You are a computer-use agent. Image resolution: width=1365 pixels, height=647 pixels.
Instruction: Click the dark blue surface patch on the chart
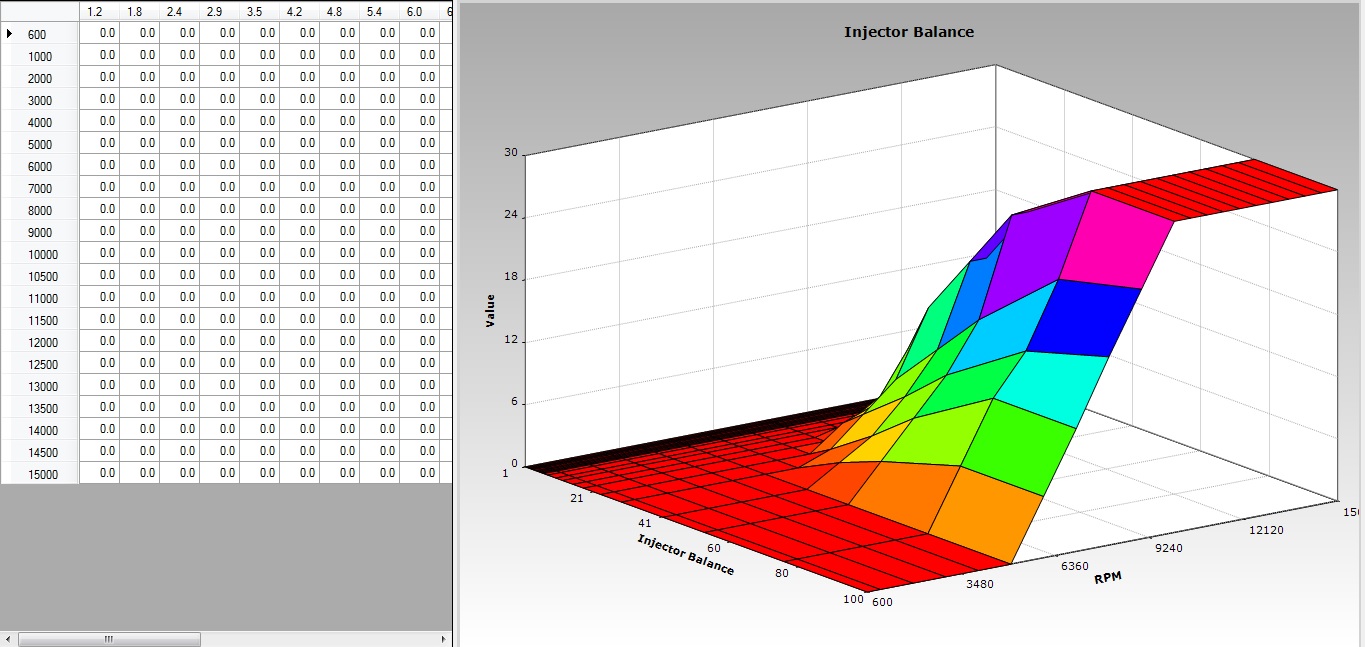[1085, 318]
